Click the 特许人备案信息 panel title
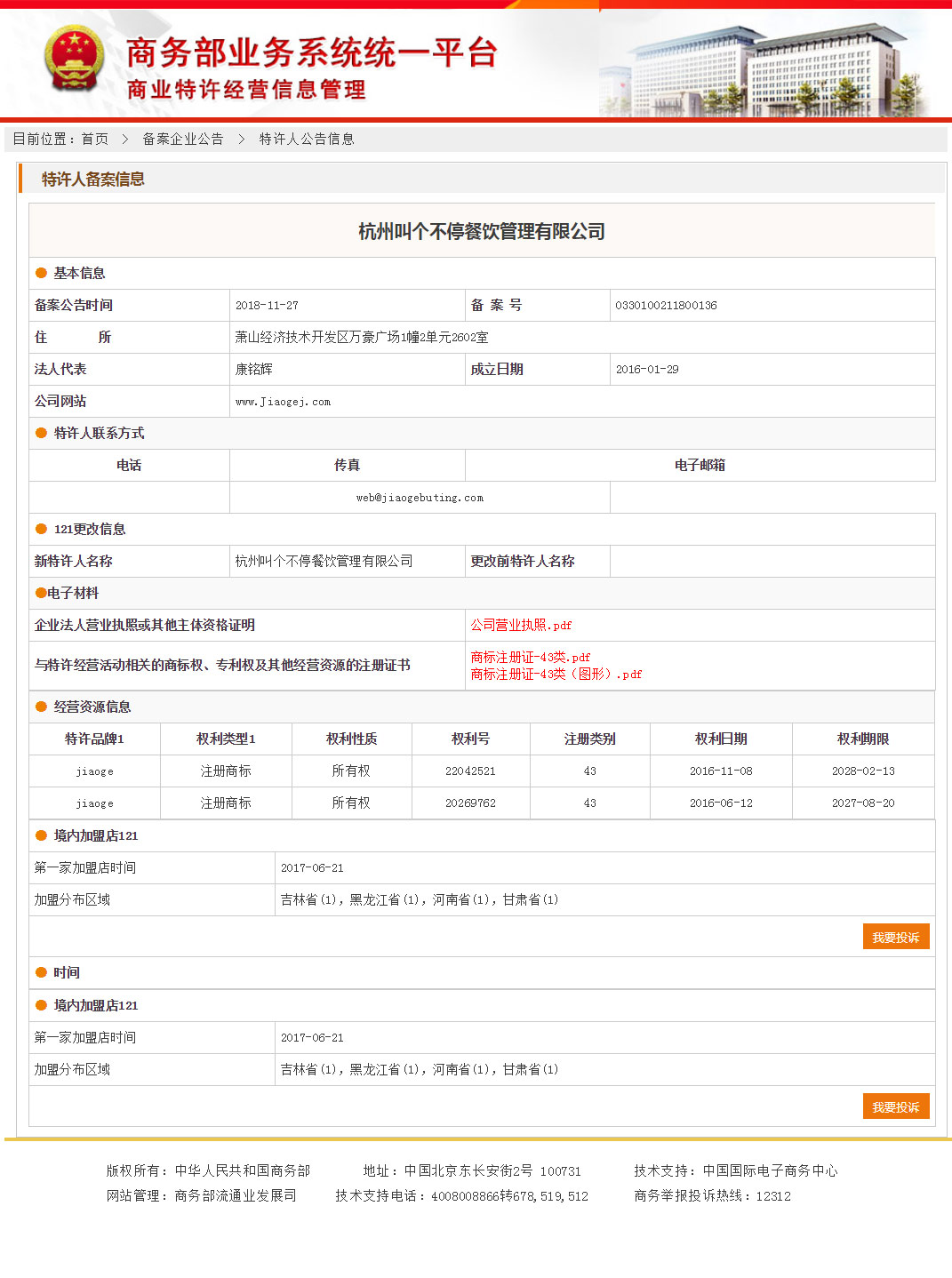This screenshot has height=1278, width=952. [93, 179]
